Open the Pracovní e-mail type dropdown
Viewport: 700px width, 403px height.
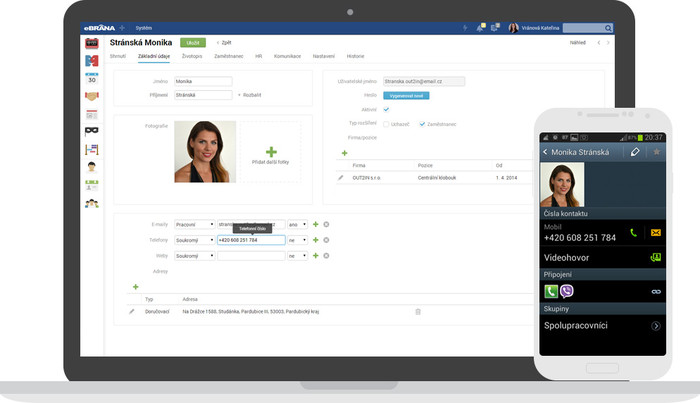[x=195, y=224]
